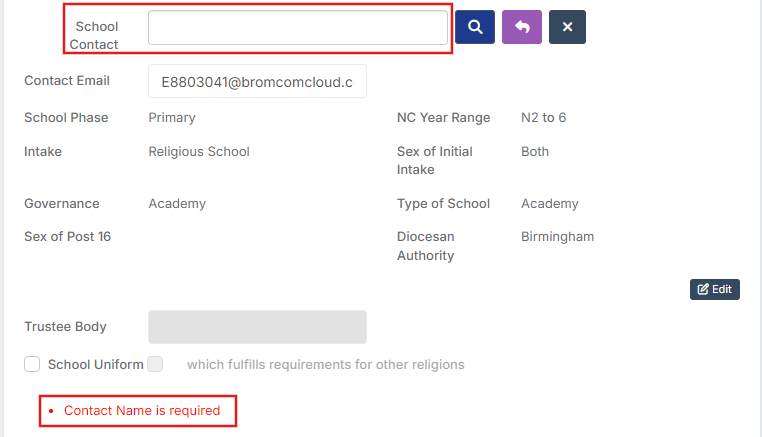Clear School Contact with the X button
Image resolution: width=762 pixels, height=437 pixels.
[x=567, y=27]
